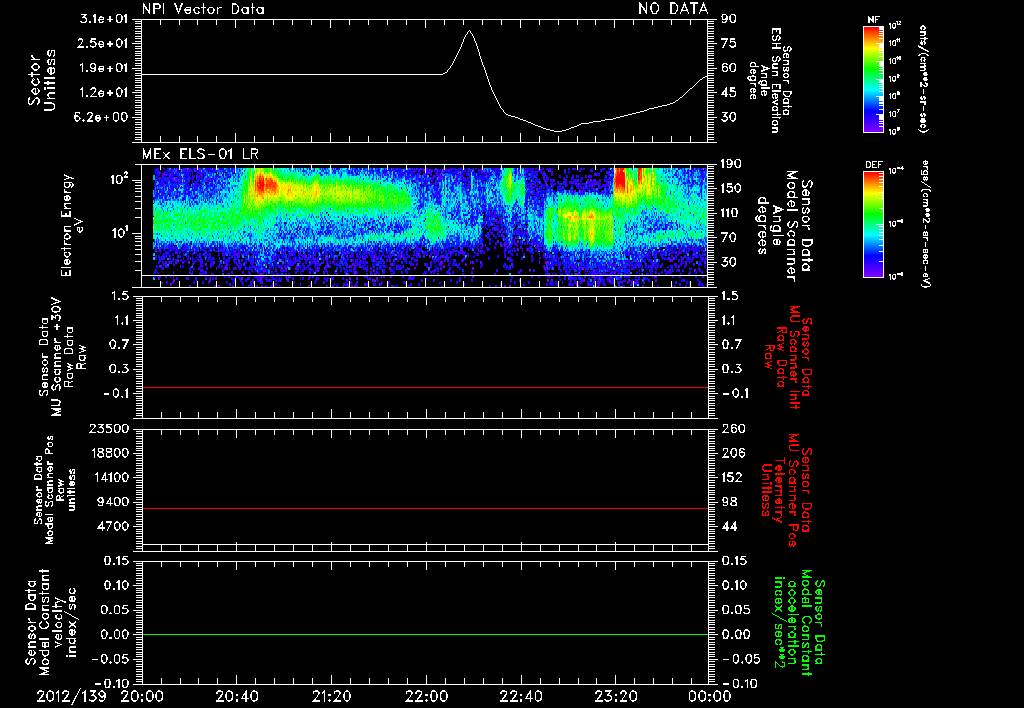1024x708 pixels.
Task: Select the 'NPI Vector Data' panel title
Action: point(203,9)
